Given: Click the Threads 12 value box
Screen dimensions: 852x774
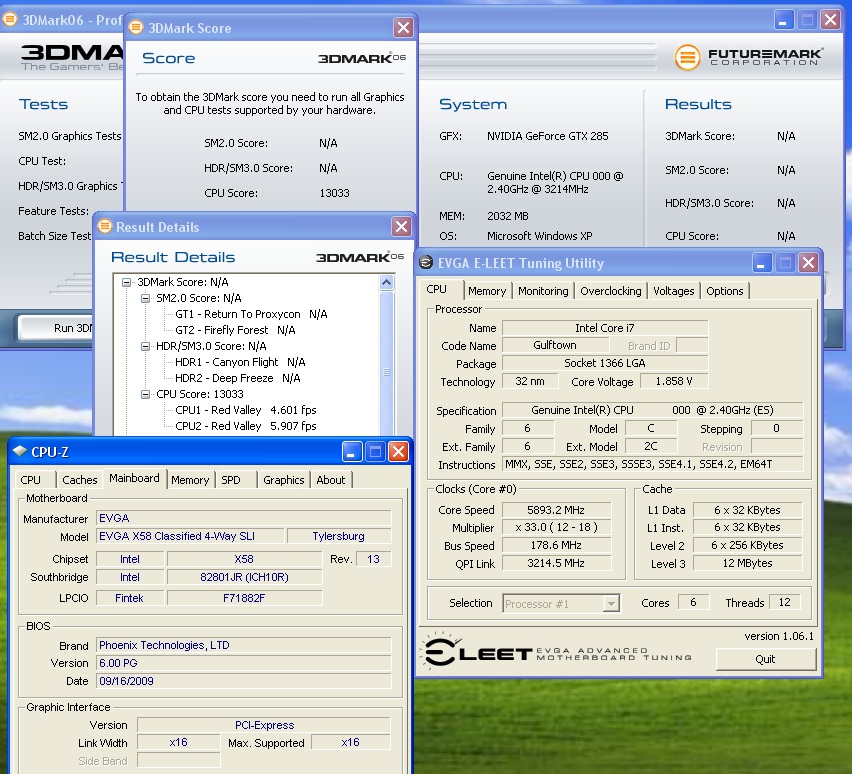Looking at the screenshot, I should [785, 602].
